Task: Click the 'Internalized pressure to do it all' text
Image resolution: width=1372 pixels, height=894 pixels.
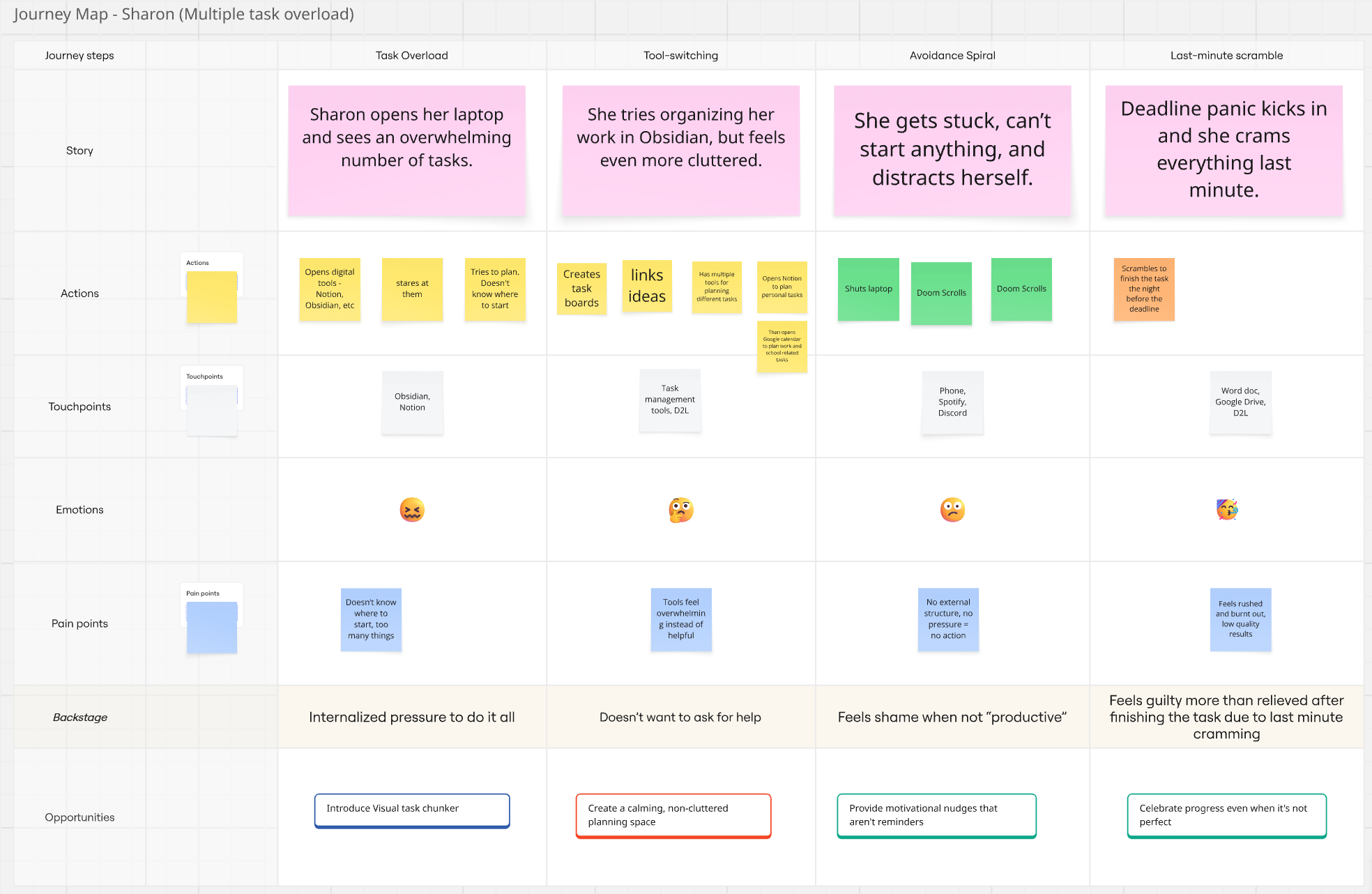Action: [x=412, y=717]
